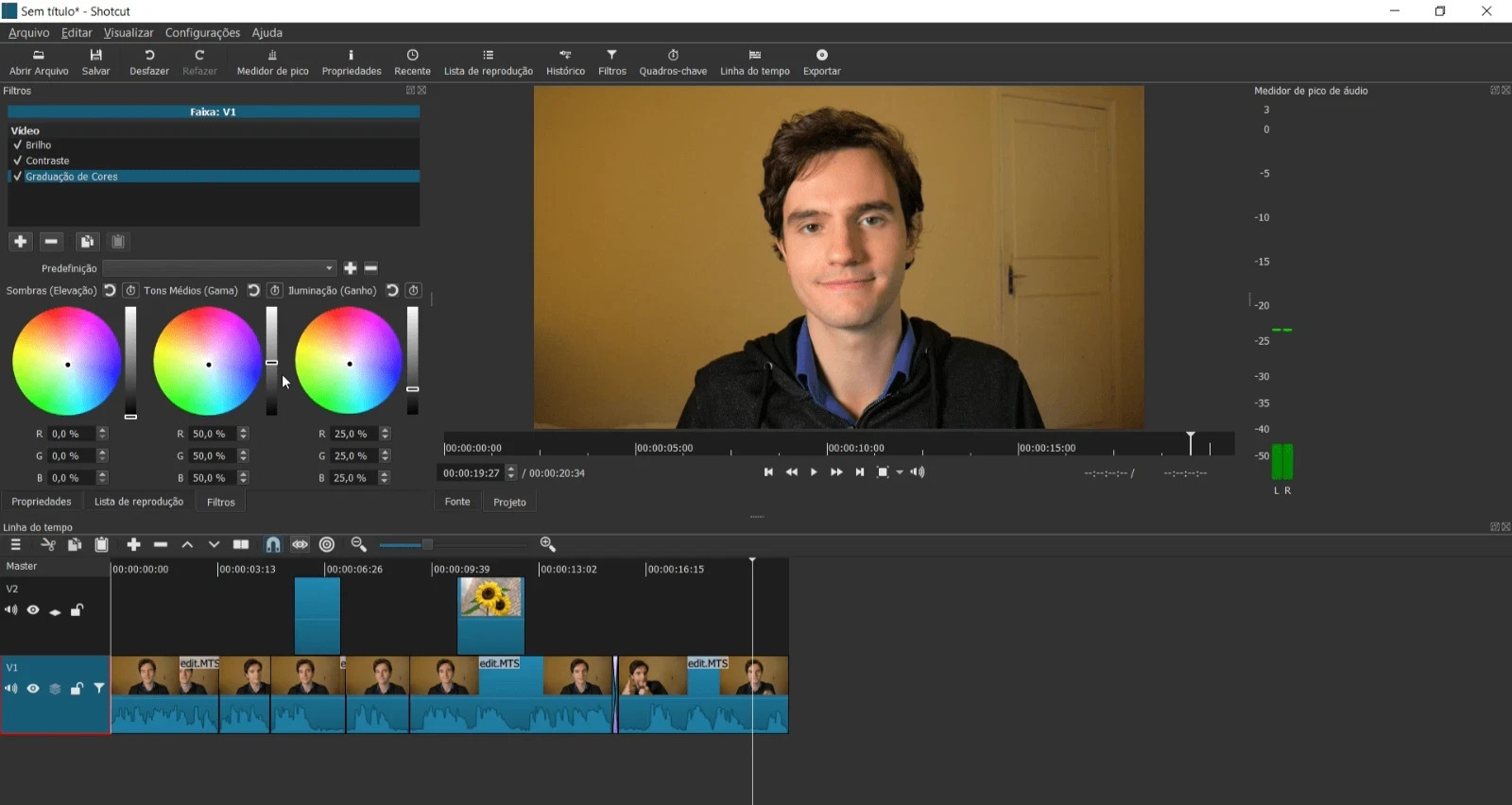Open the Configurações menu
Screen dimensions: 1512x805
[202, 33]
